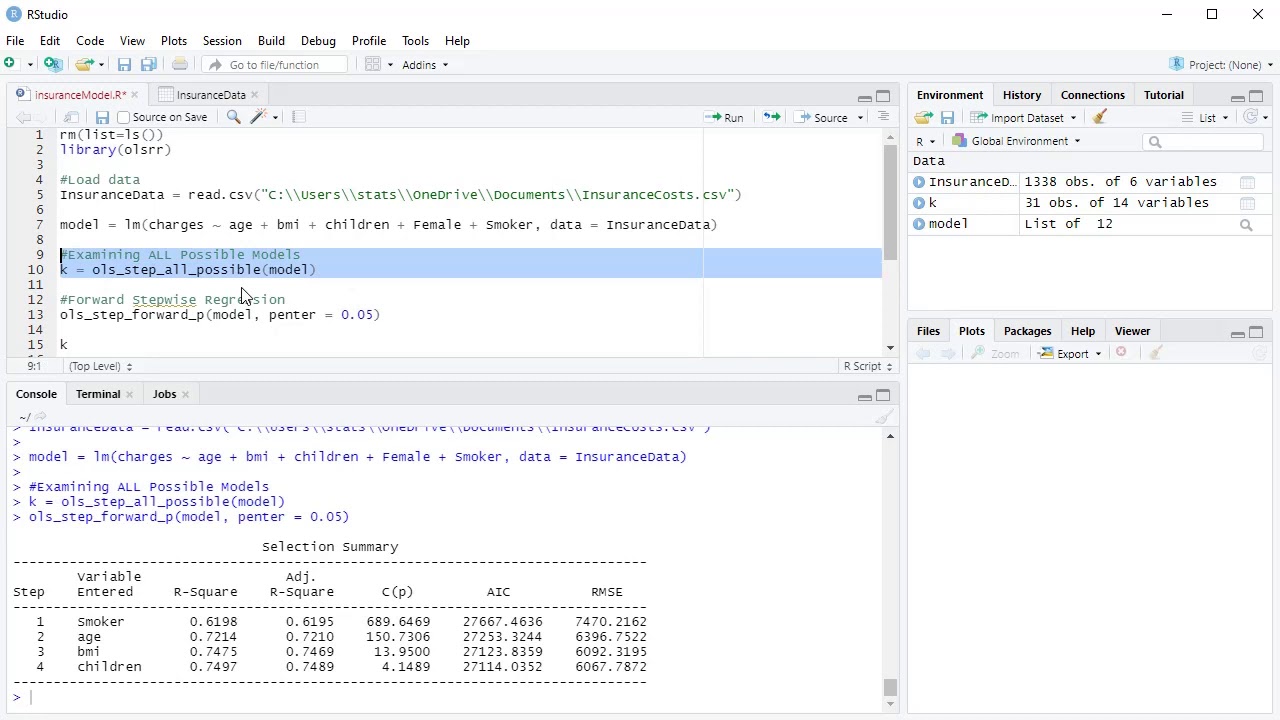Load workspace icon in Environment pane
This screenshot has width=1280, height=720.
[923, 118]
